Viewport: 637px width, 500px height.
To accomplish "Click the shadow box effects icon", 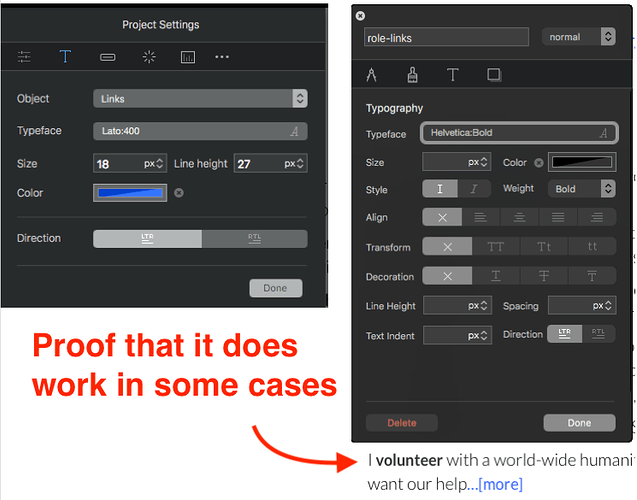I will tap(494, 75).
